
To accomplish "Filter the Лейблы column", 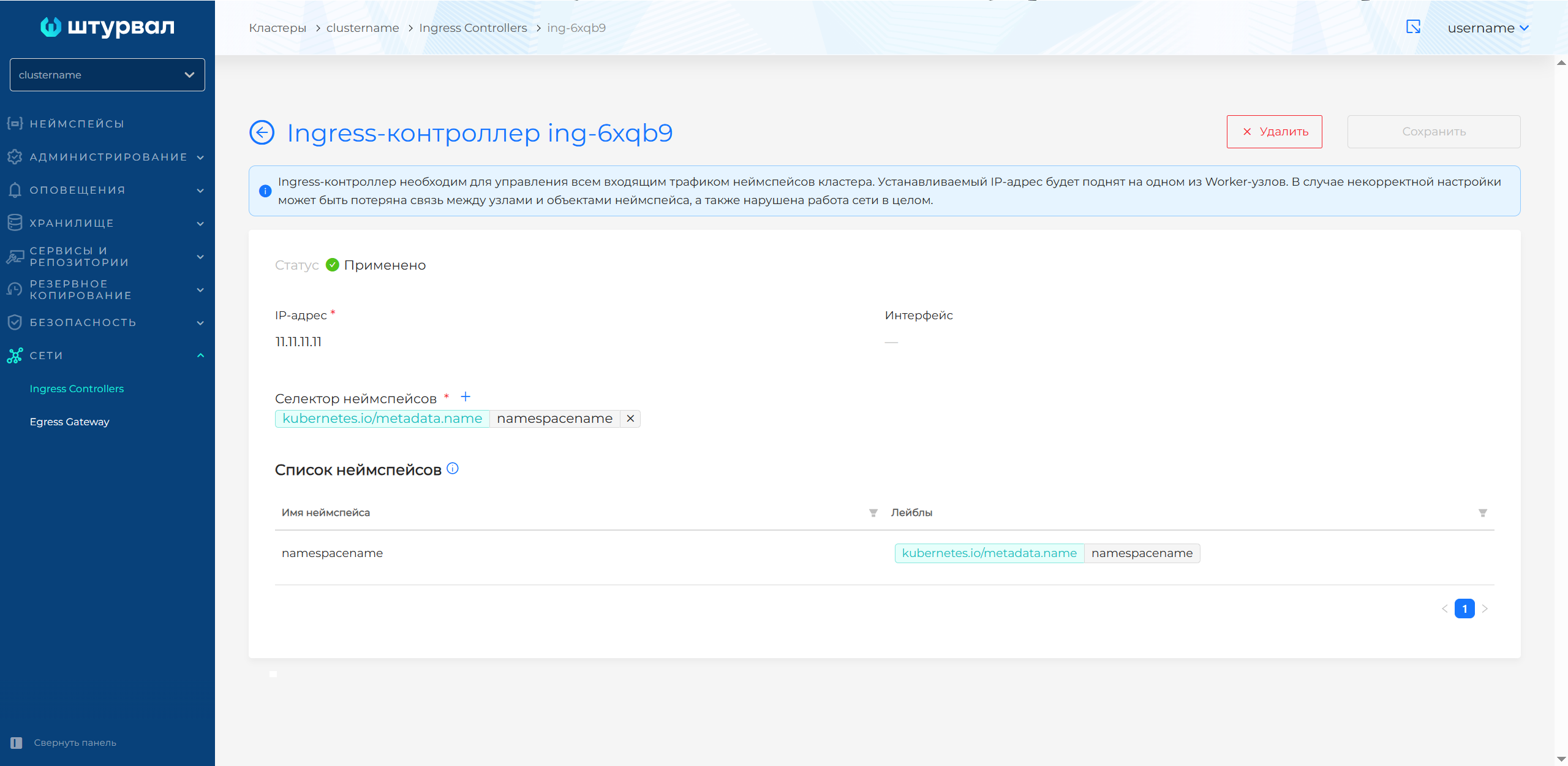I will point(1483,513).
